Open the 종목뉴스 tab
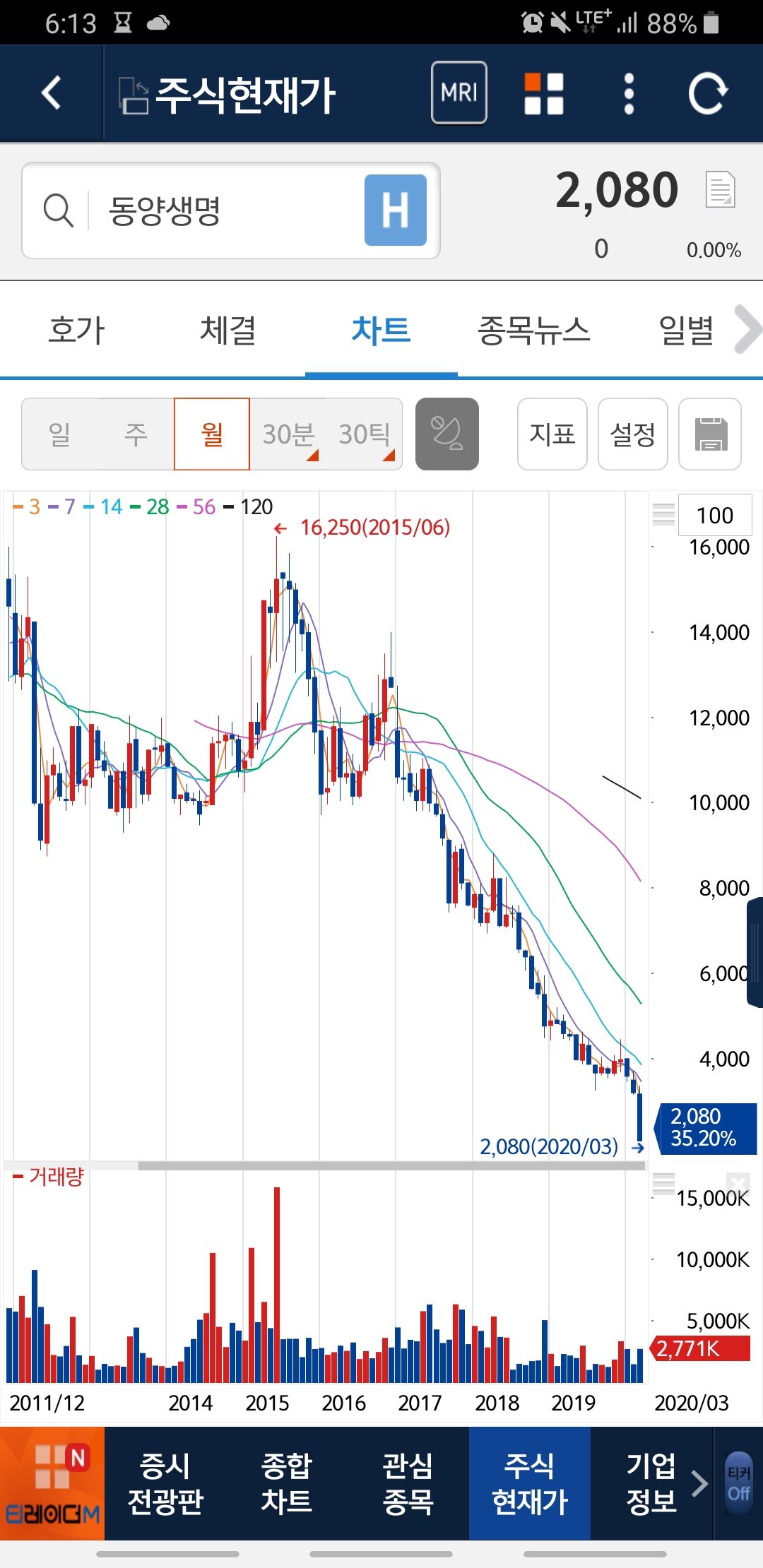Screen dimensions: 763x1568 [534, 330]
